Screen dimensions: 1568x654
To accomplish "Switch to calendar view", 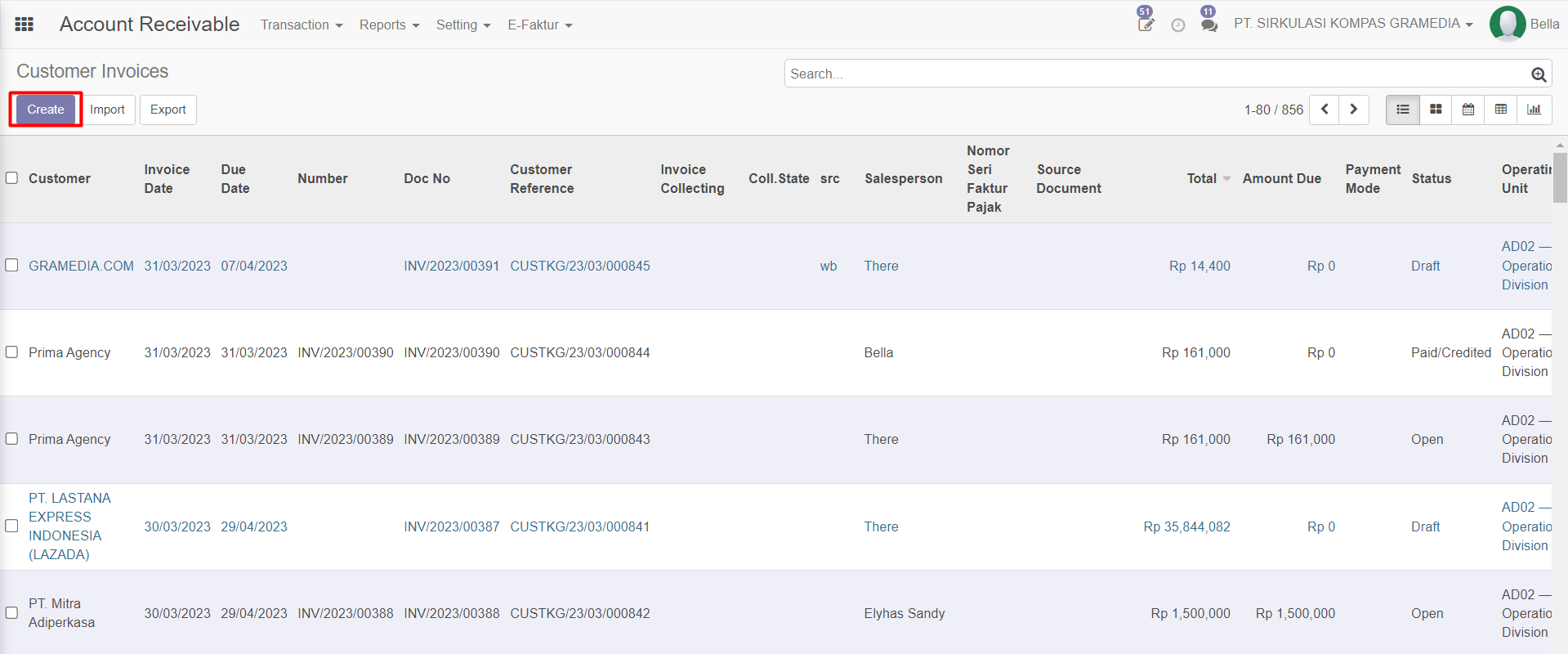I will [x=1468, y=110].
